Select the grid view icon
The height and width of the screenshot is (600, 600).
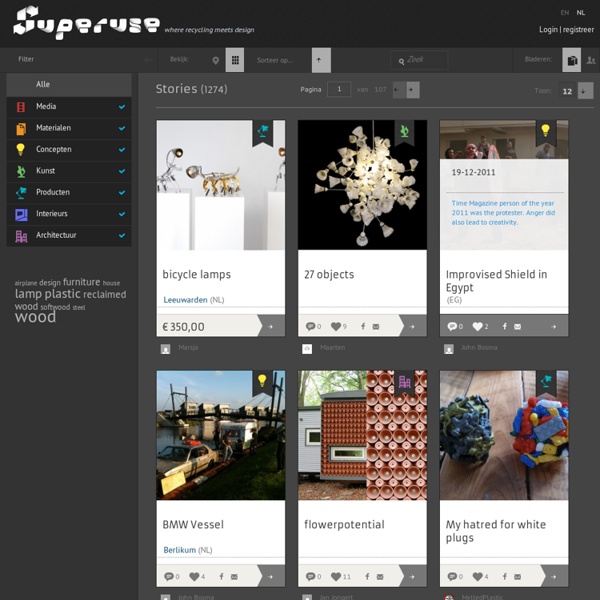pyautogui.click(x=235, y=60)
